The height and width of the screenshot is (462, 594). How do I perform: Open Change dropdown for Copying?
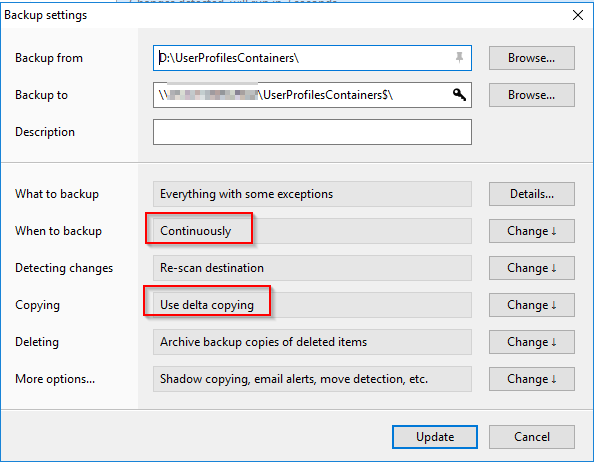point(531,305)
